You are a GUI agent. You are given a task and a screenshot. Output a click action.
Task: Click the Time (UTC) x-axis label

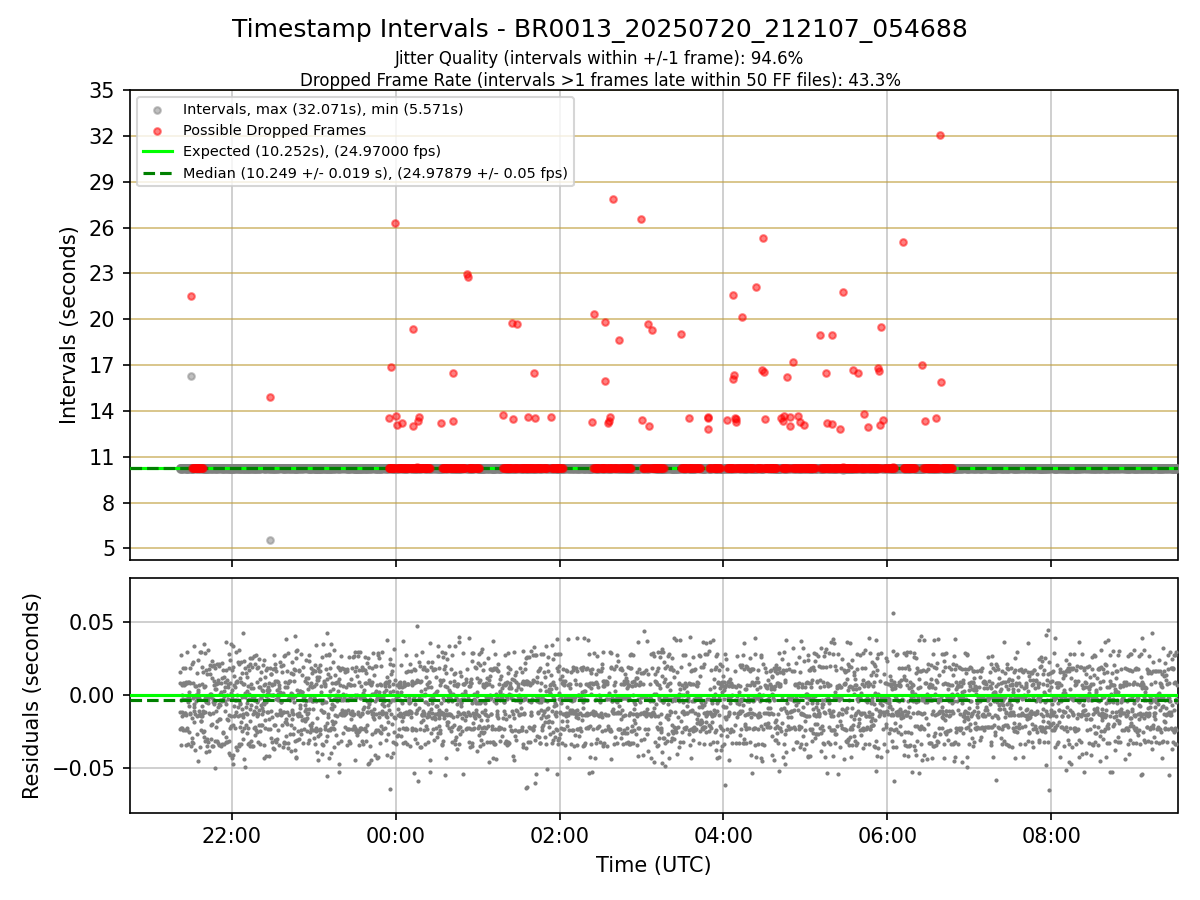coord(654,865)
